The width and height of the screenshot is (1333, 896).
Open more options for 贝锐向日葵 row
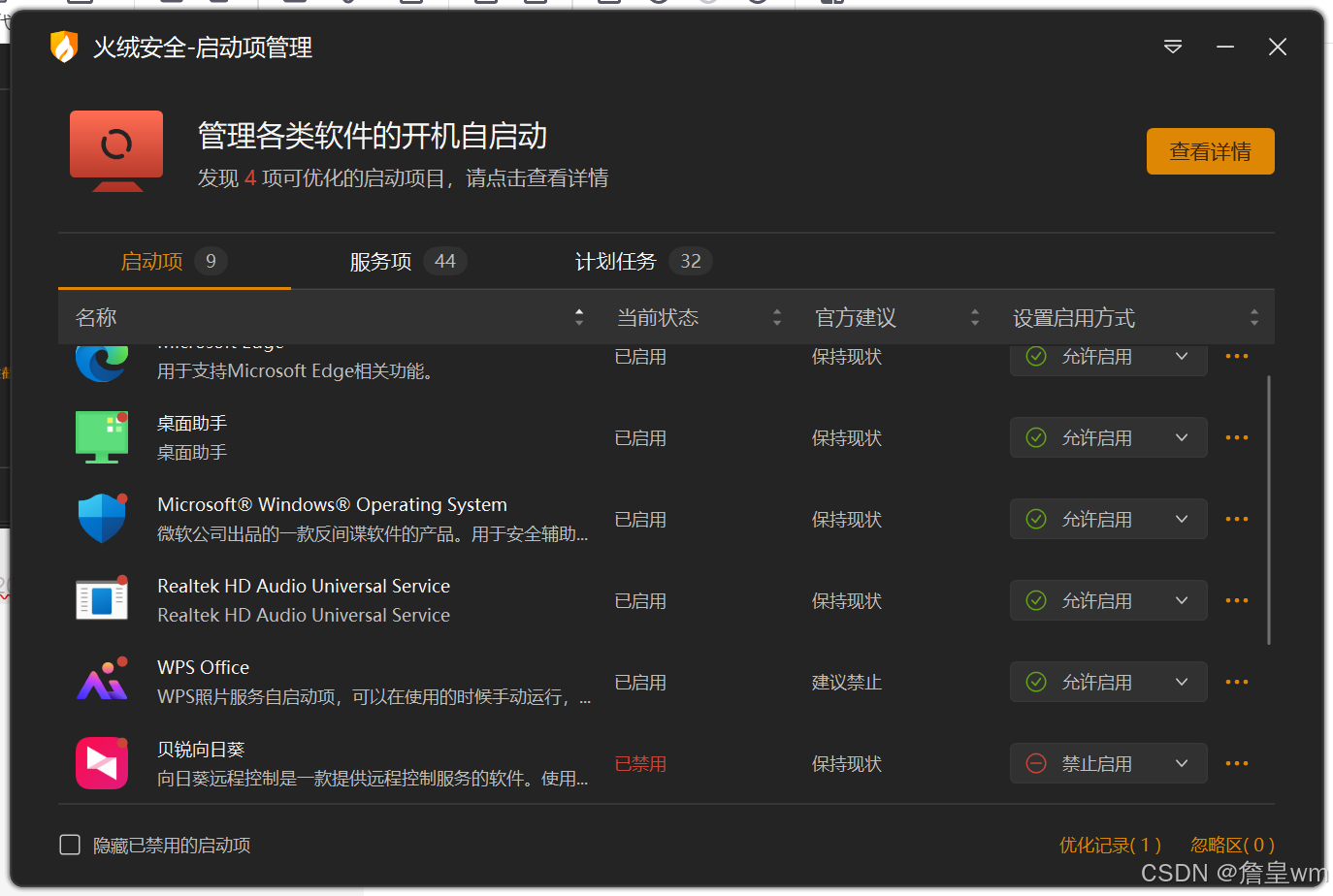[1237, 764]
